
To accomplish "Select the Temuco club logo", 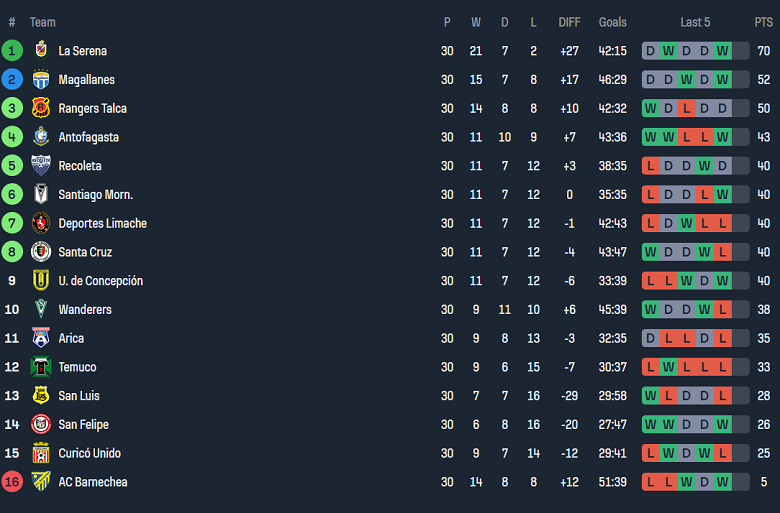I will point(41,367).
